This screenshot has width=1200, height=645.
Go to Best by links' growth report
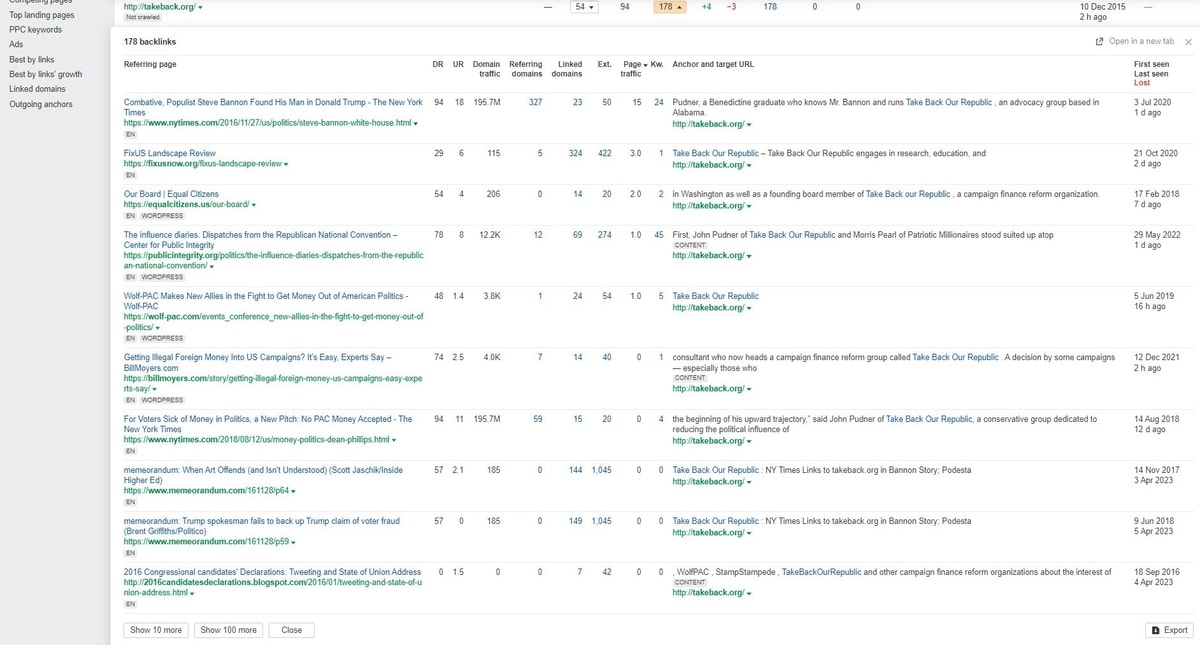[x=45, y=74]
